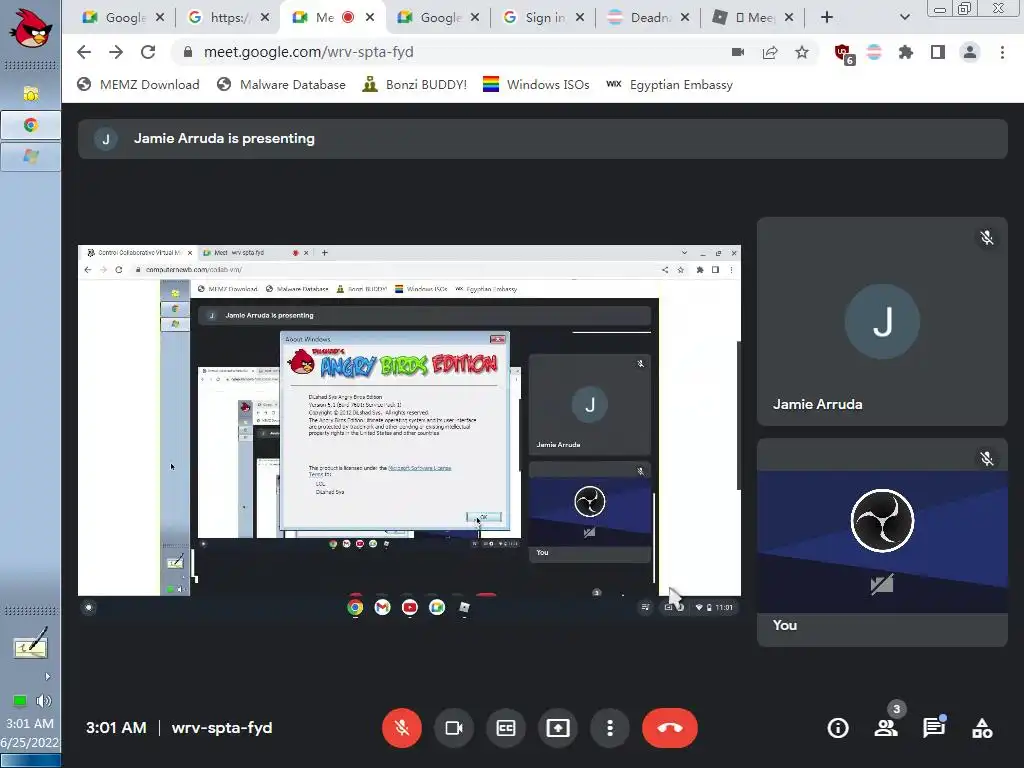Click the Windows flag taskbar button
Screen dimensions: 1024x768
[x=31, y=157]
